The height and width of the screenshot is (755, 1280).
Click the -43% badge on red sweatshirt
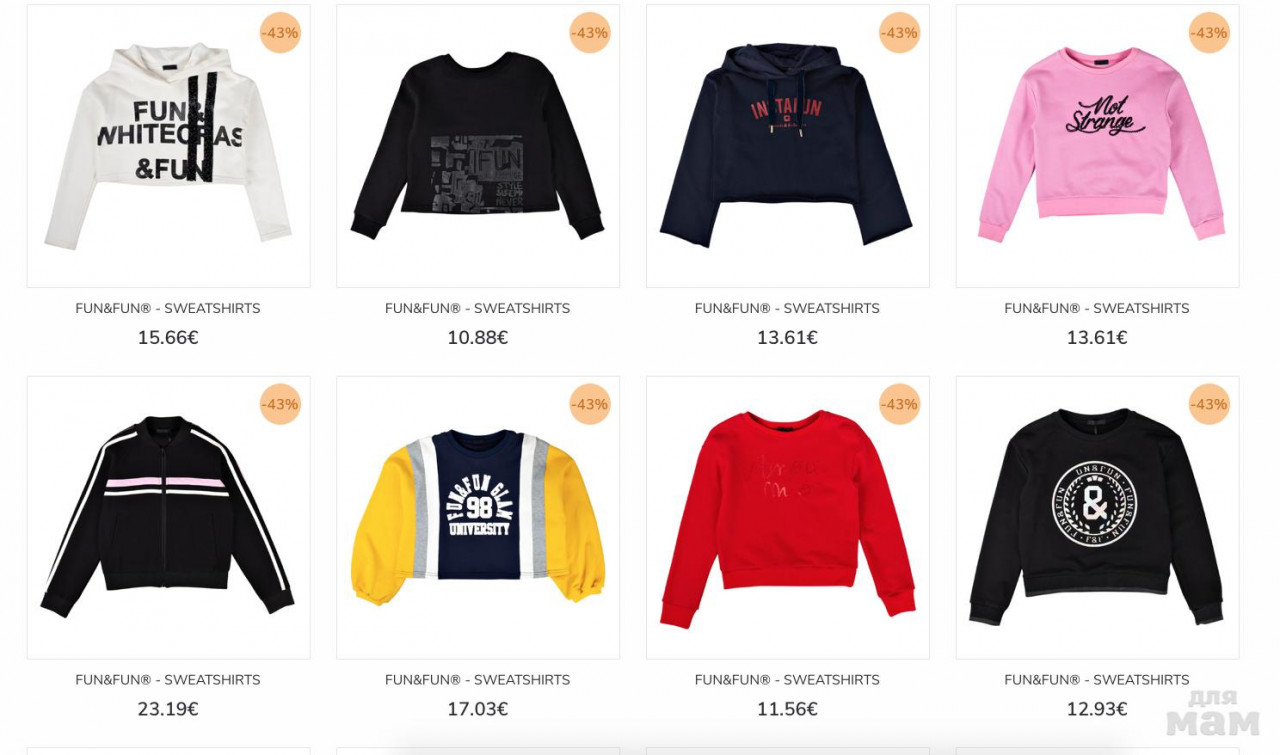(x=899, y=404)
